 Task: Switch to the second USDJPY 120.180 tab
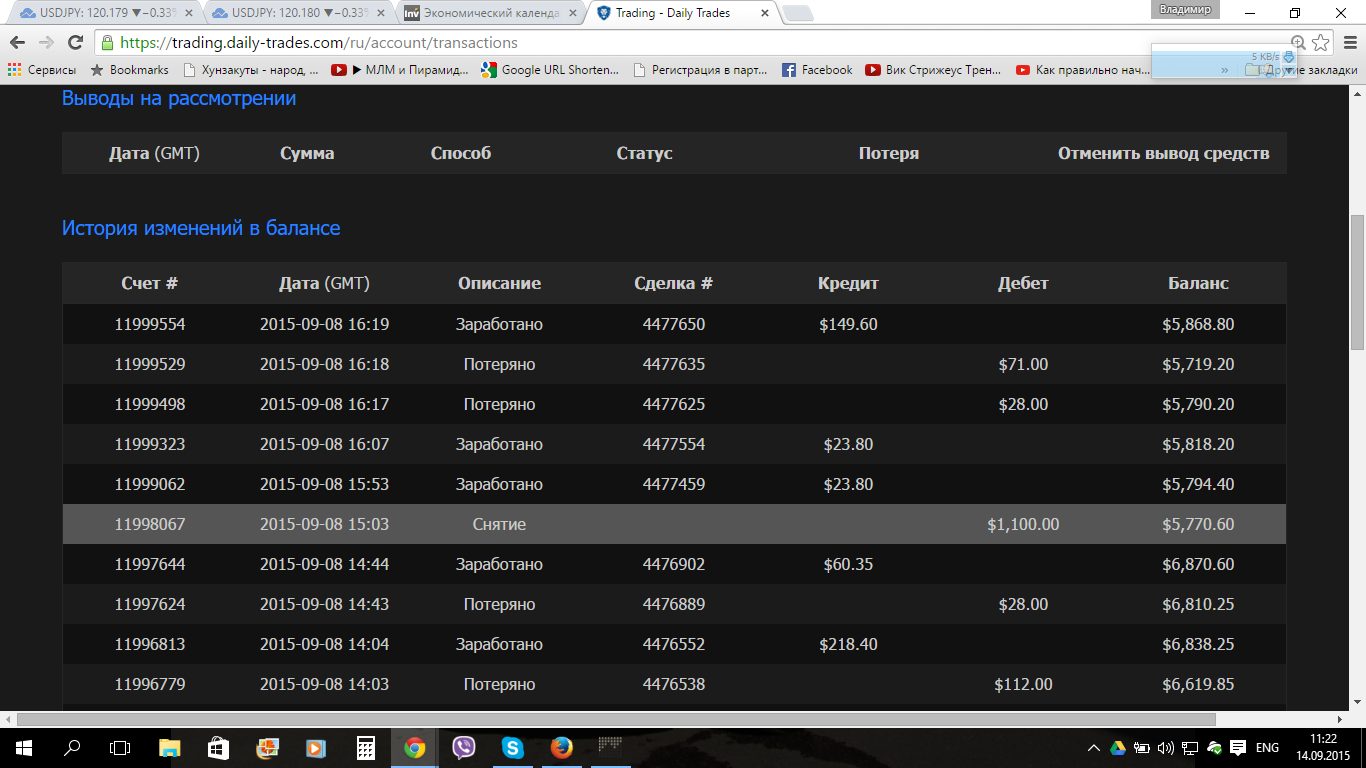[297, 13]
